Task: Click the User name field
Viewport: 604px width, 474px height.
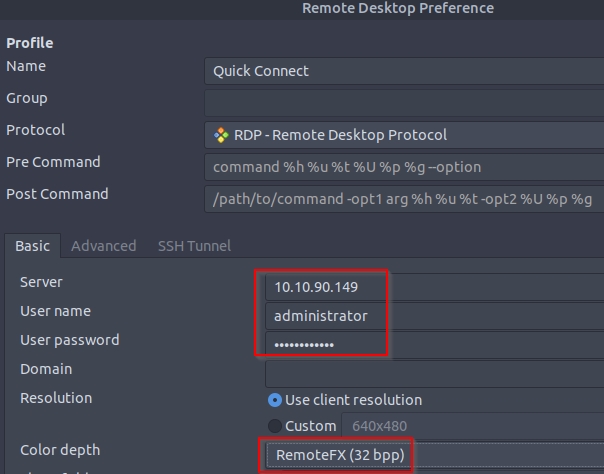Action: tap(326, 316)
